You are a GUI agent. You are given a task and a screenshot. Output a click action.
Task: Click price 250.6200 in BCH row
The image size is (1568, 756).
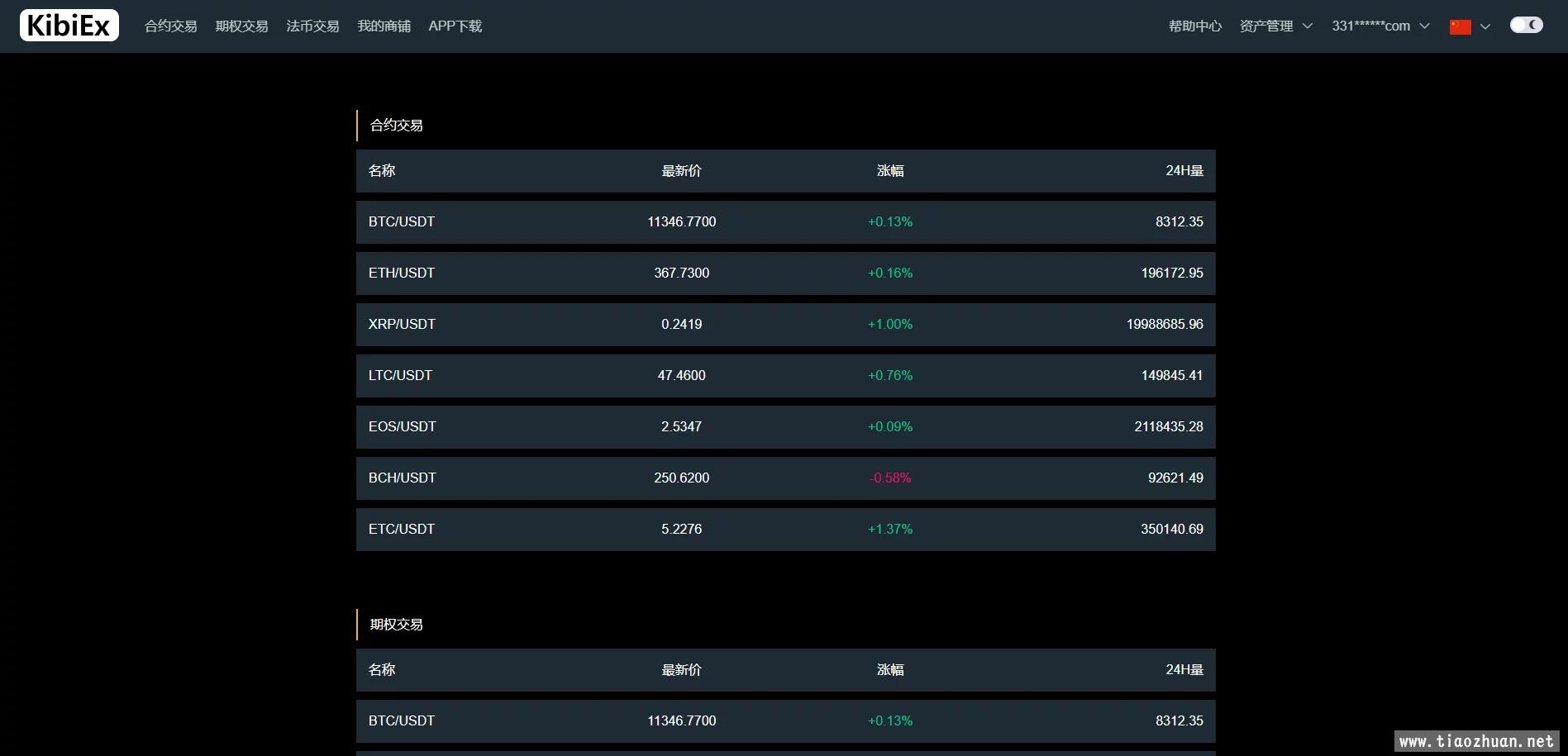click(x=682, y=478)
